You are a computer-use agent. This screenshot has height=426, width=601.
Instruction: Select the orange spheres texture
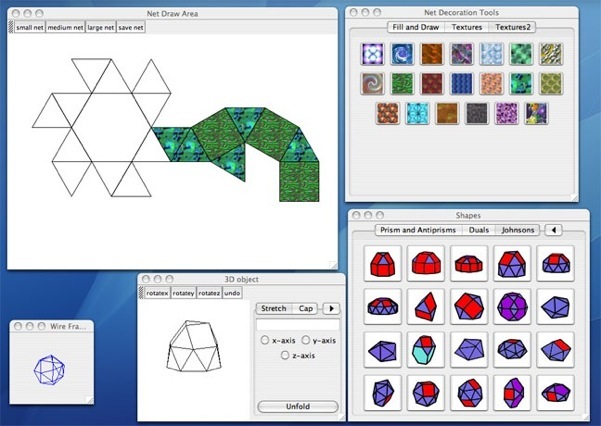point(388,113)
